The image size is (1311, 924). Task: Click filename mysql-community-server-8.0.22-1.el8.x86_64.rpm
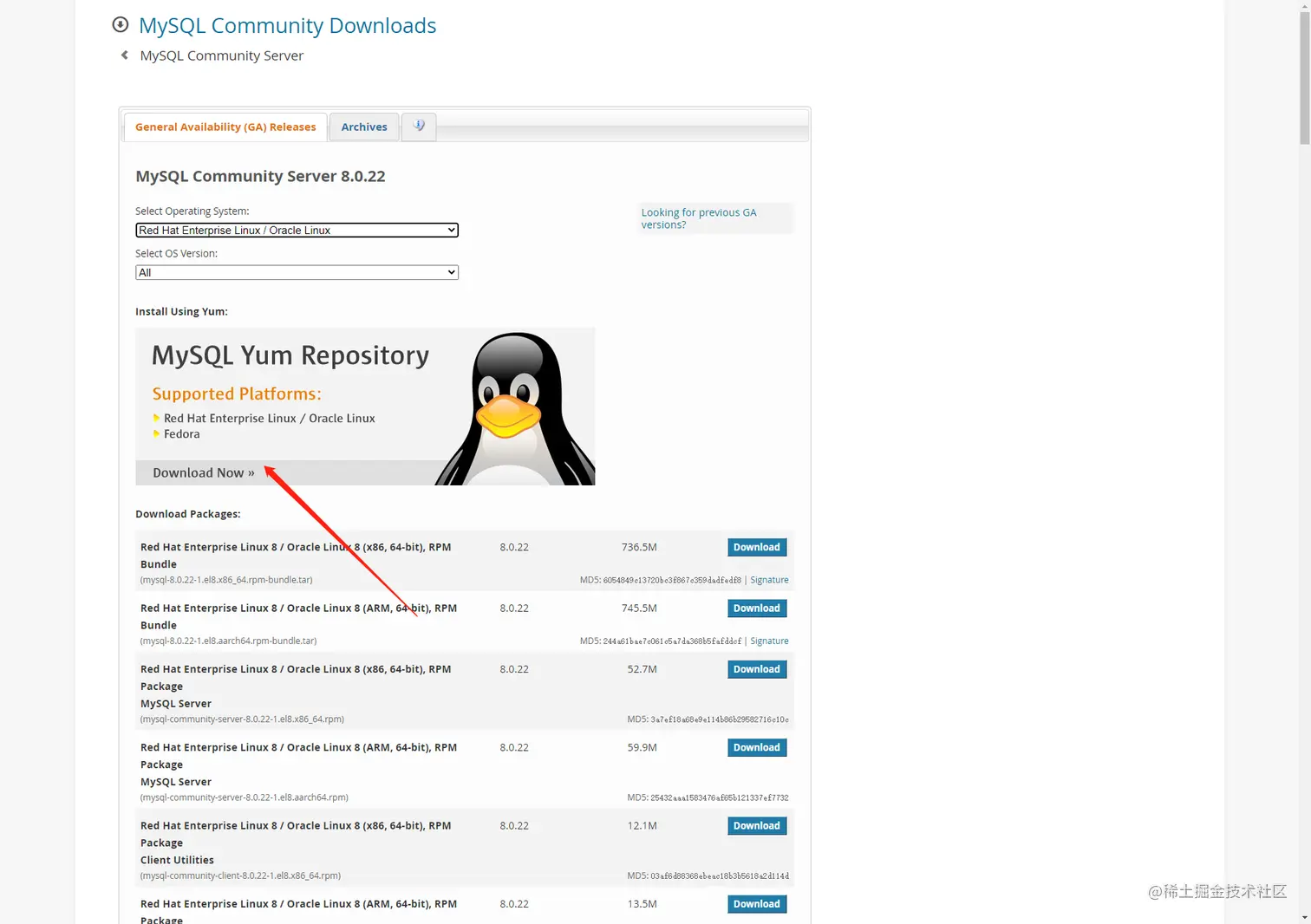(242, 719)
